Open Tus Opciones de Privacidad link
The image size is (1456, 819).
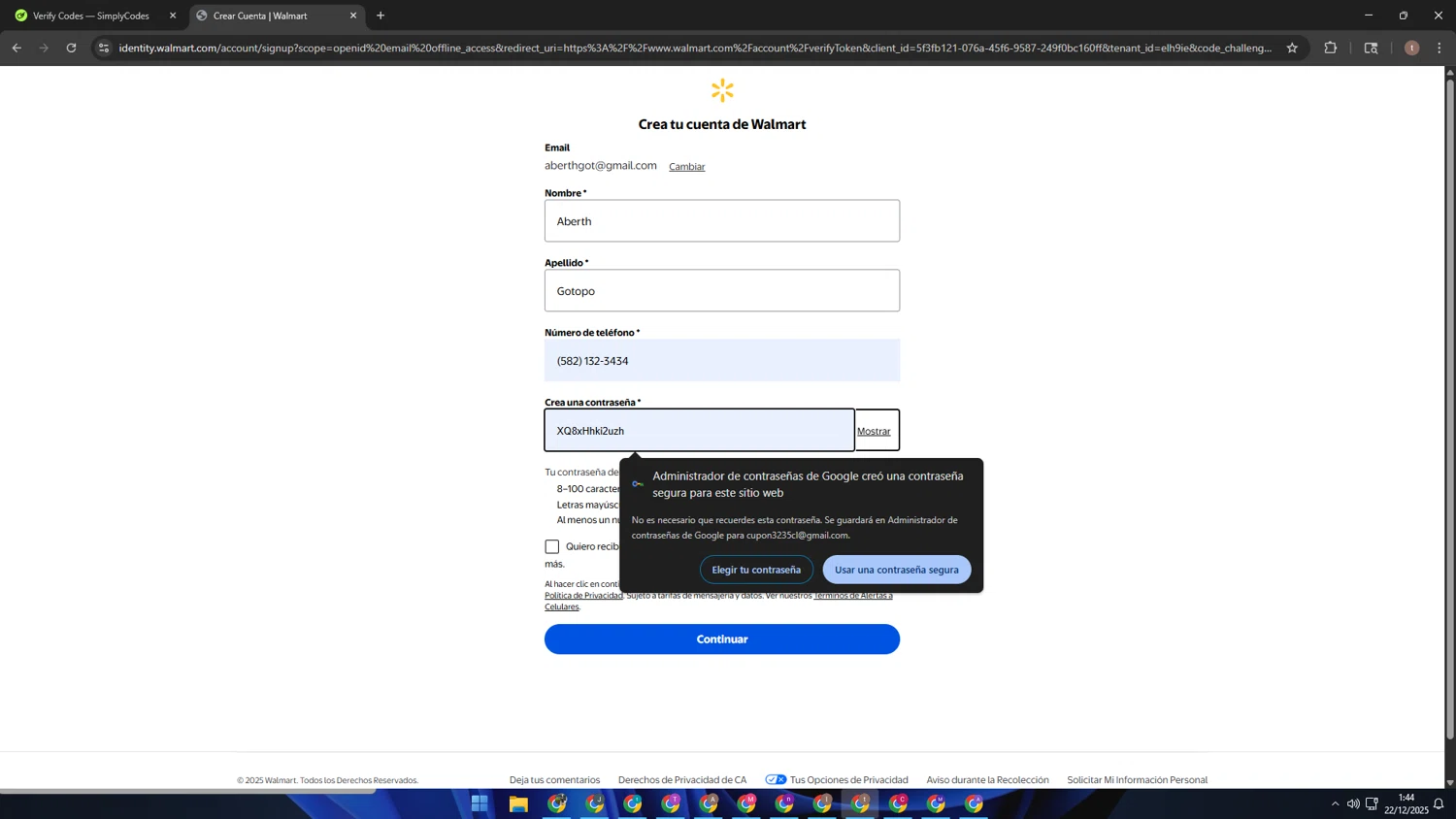point(848,780)
